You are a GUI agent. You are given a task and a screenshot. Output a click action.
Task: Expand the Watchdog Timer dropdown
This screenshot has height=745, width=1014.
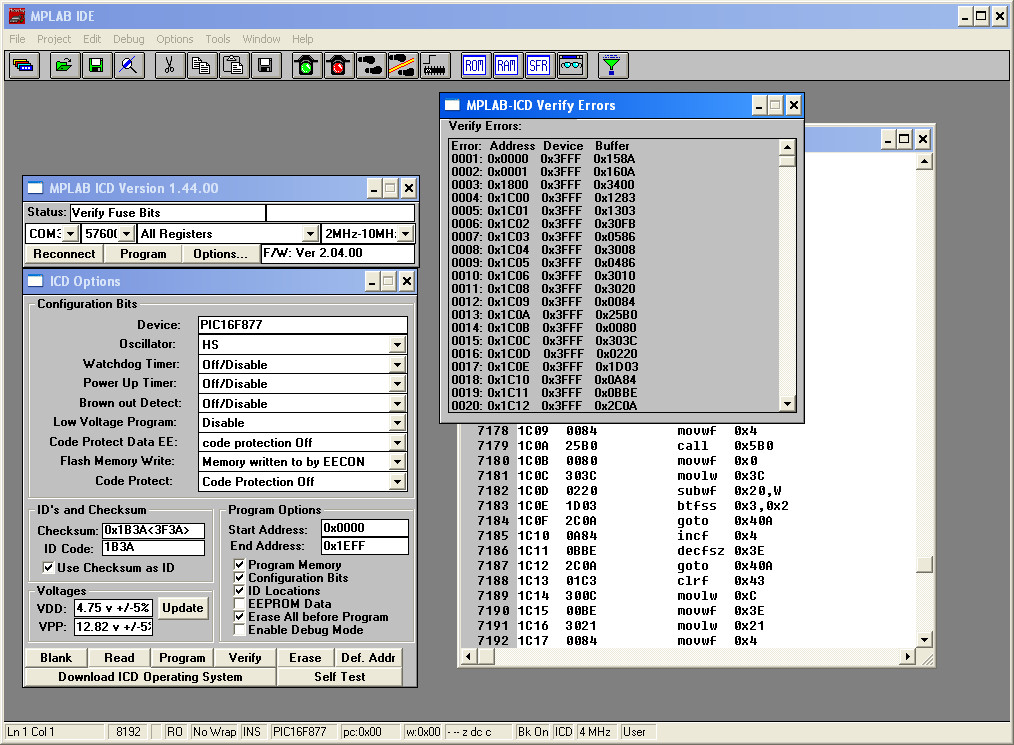(398, 365)
